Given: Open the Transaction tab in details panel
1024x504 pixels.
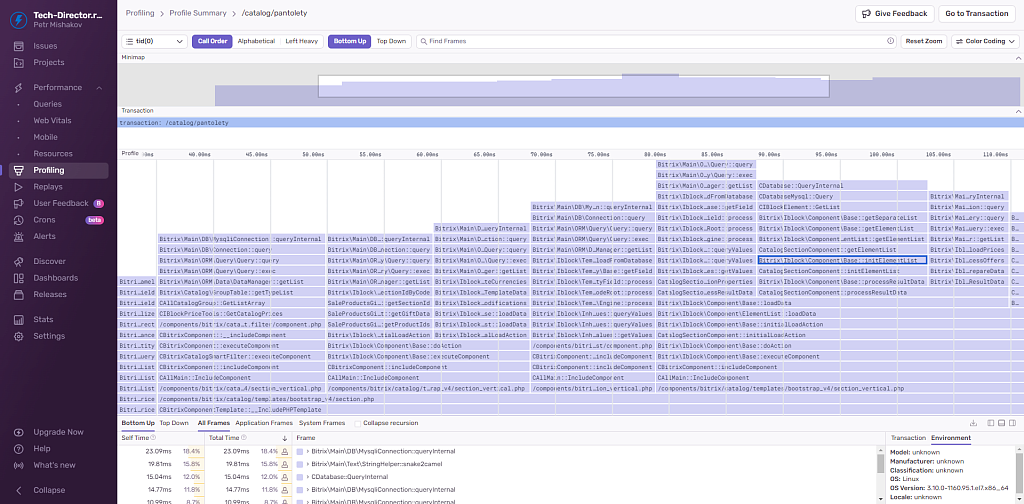Looking at the screenshot, I should (x=908, y=438).
